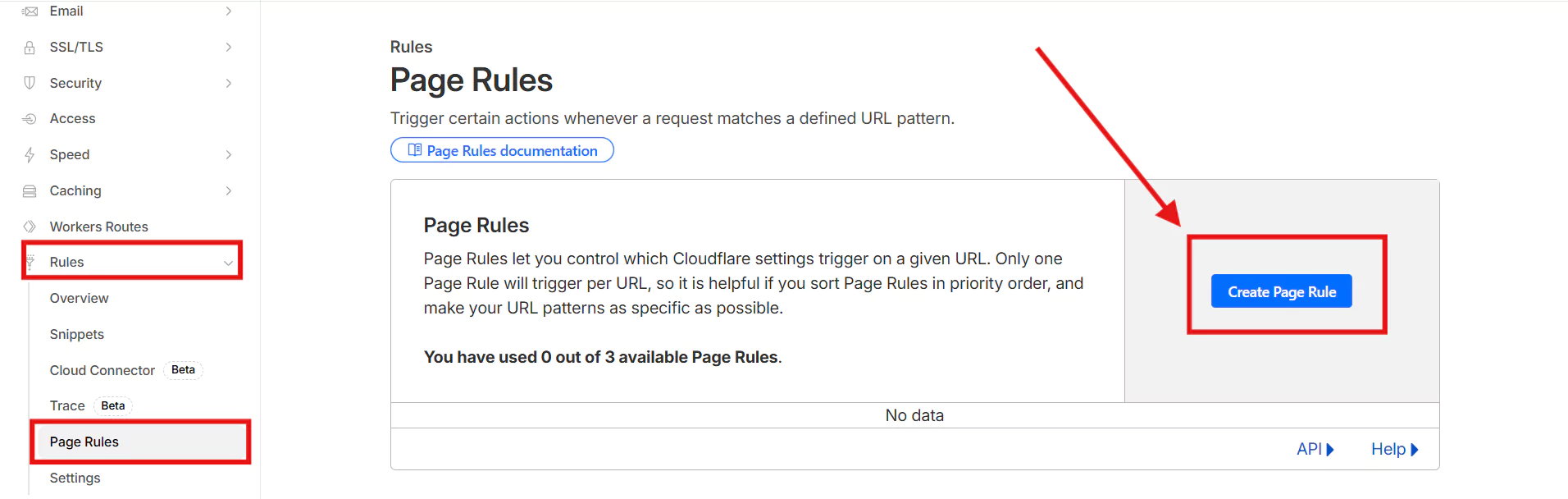Open the Page Rules documentation link

click(502, 150)
